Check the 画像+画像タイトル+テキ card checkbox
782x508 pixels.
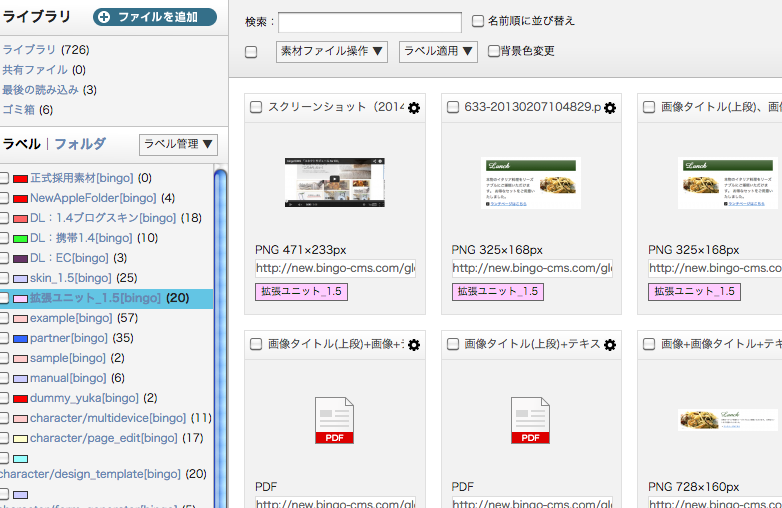coord(649,344)
